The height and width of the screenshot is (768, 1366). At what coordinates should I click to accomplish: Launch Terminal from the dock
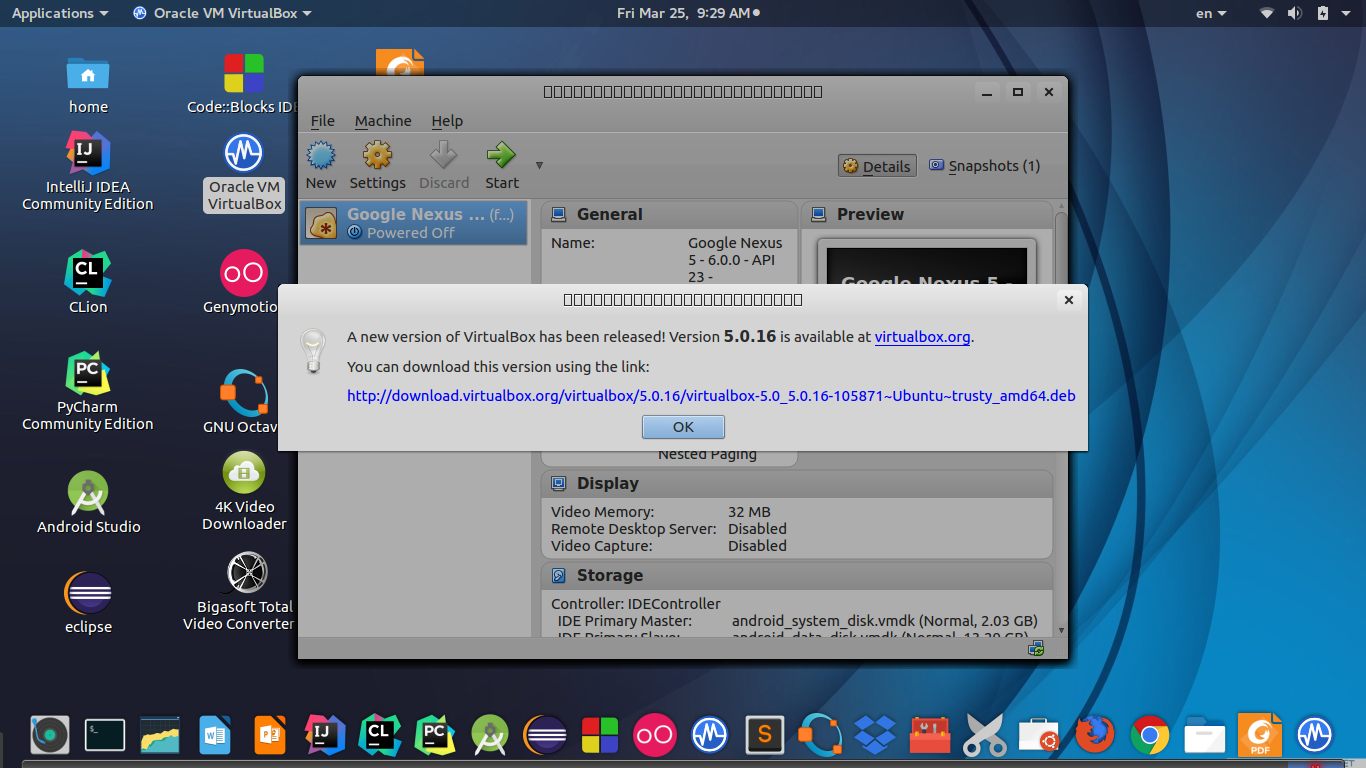coord(105,735)
